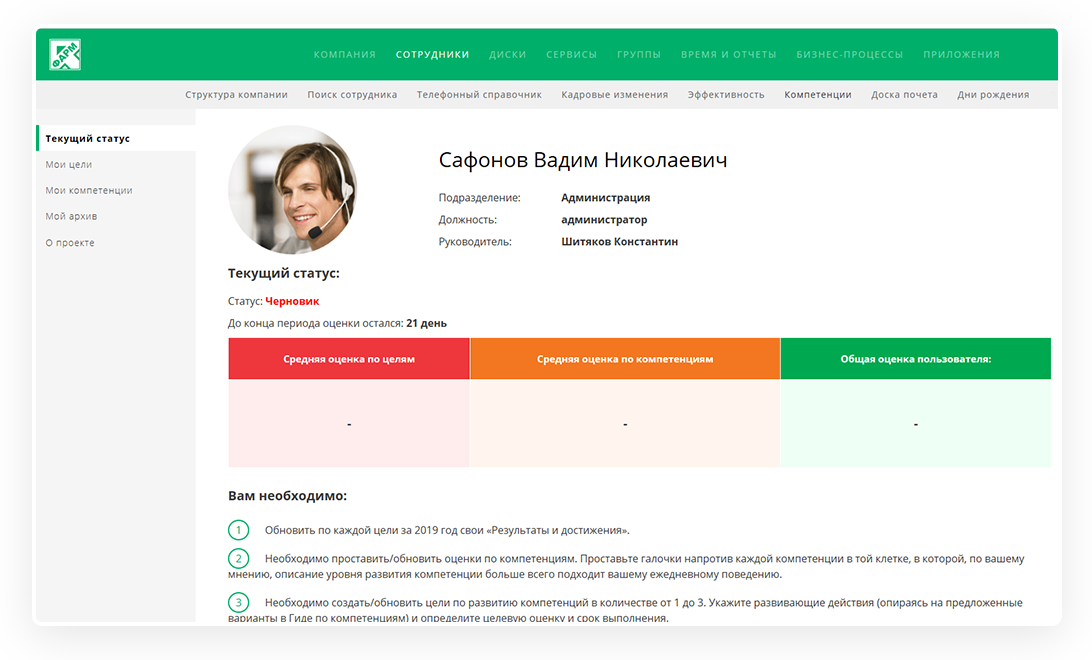Viewport: 1092px width, 660px height.
Task: Click the администратор position value
Action: 604,219
